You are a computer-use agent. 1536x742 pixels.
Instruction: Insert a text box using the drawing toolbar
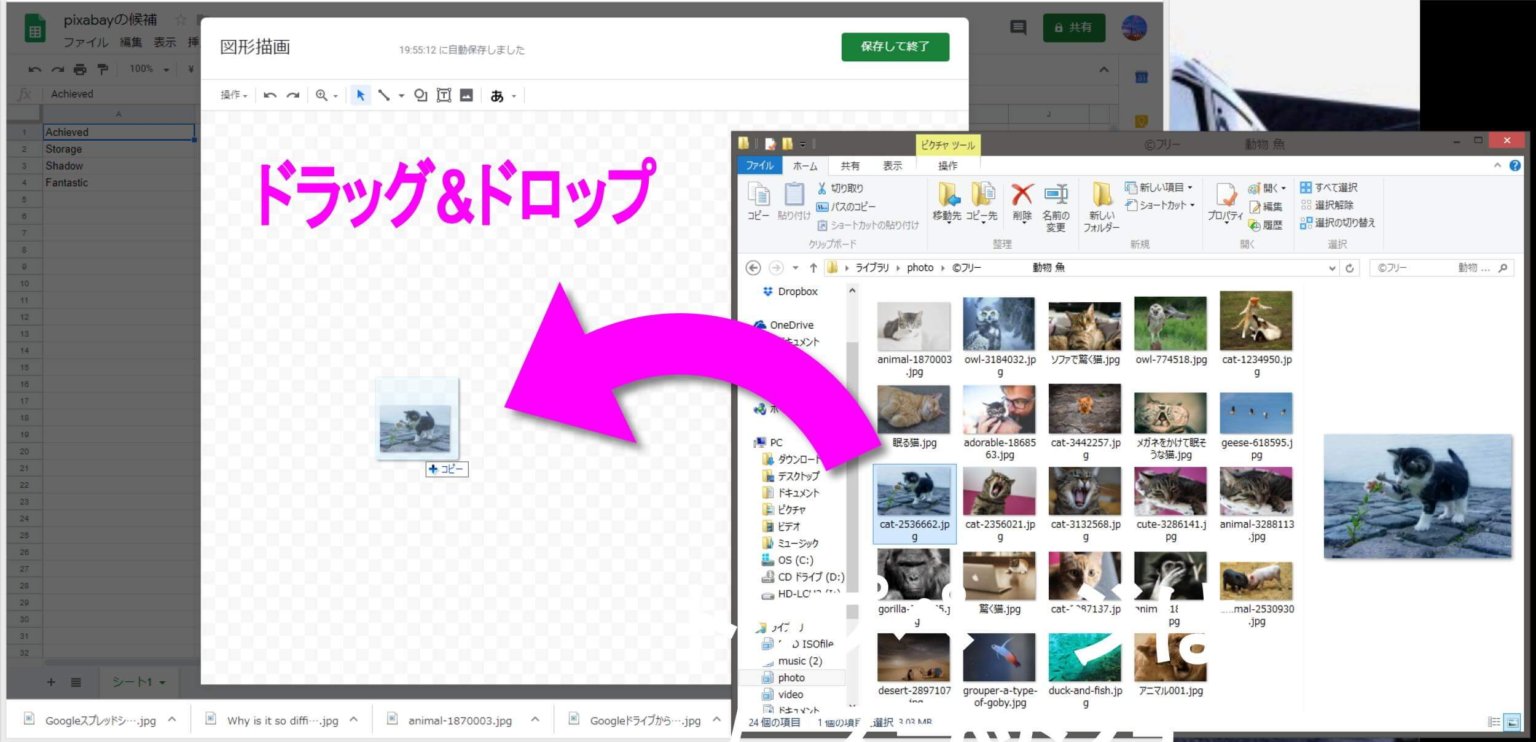444,95
